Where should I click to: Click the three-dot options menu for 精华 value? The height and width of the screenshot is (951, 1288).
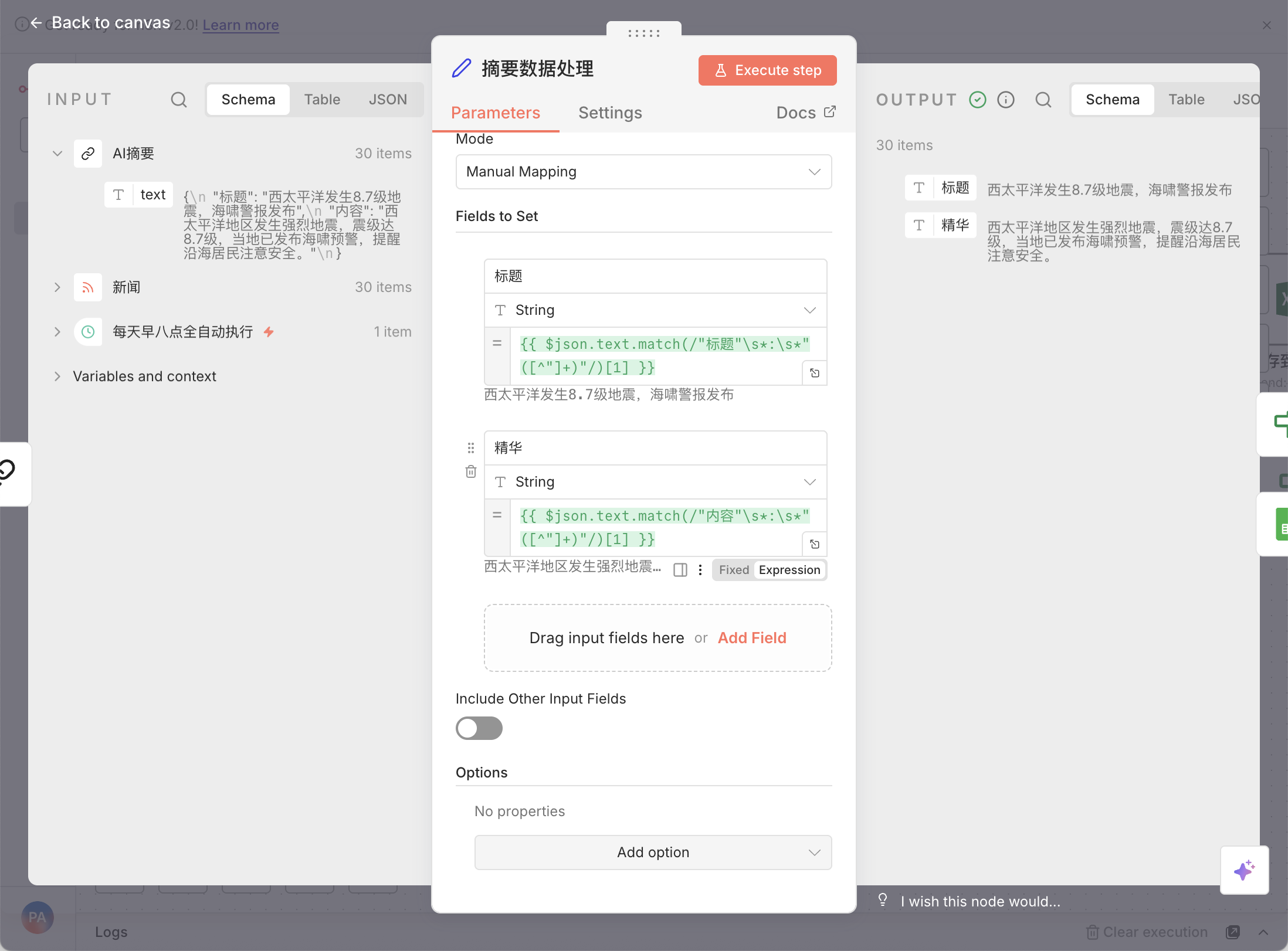(700, 570)
